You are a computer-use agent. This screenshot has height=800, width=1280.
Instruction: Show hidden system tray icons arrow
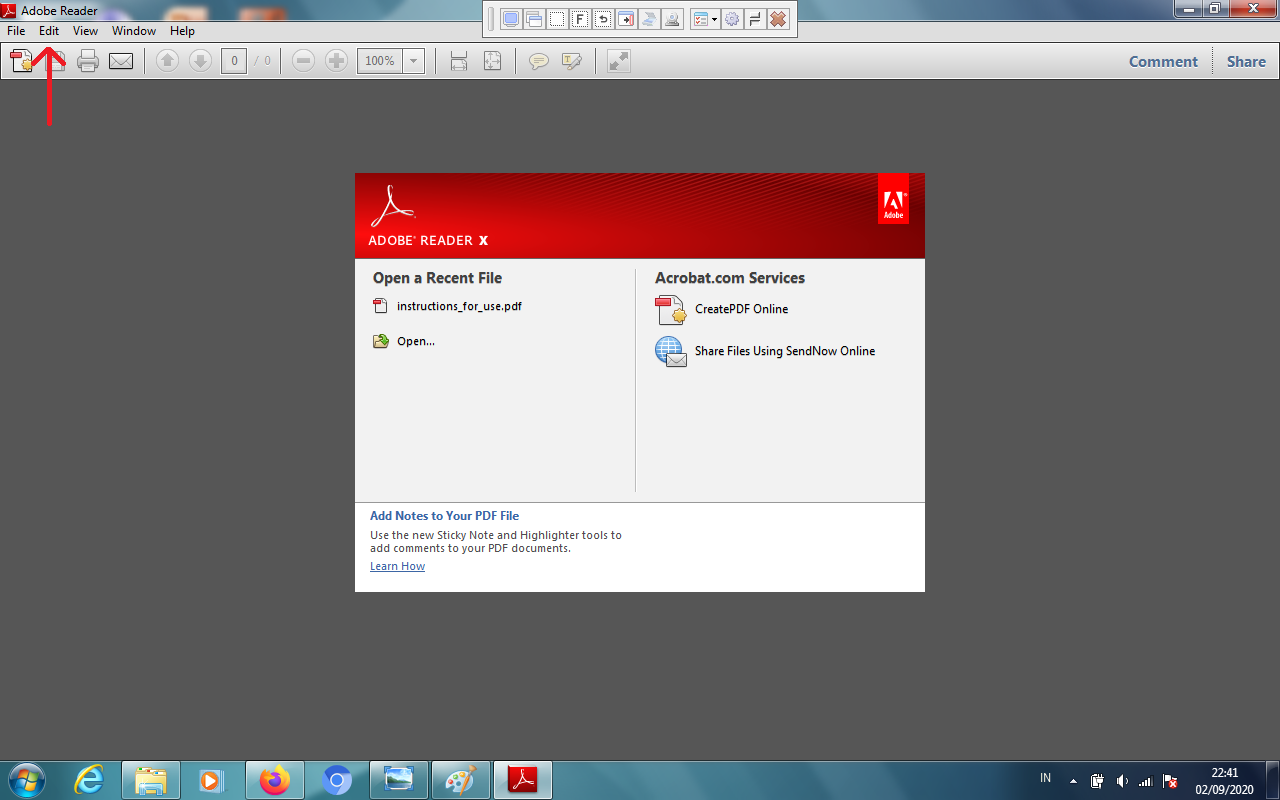[1073, 781]
